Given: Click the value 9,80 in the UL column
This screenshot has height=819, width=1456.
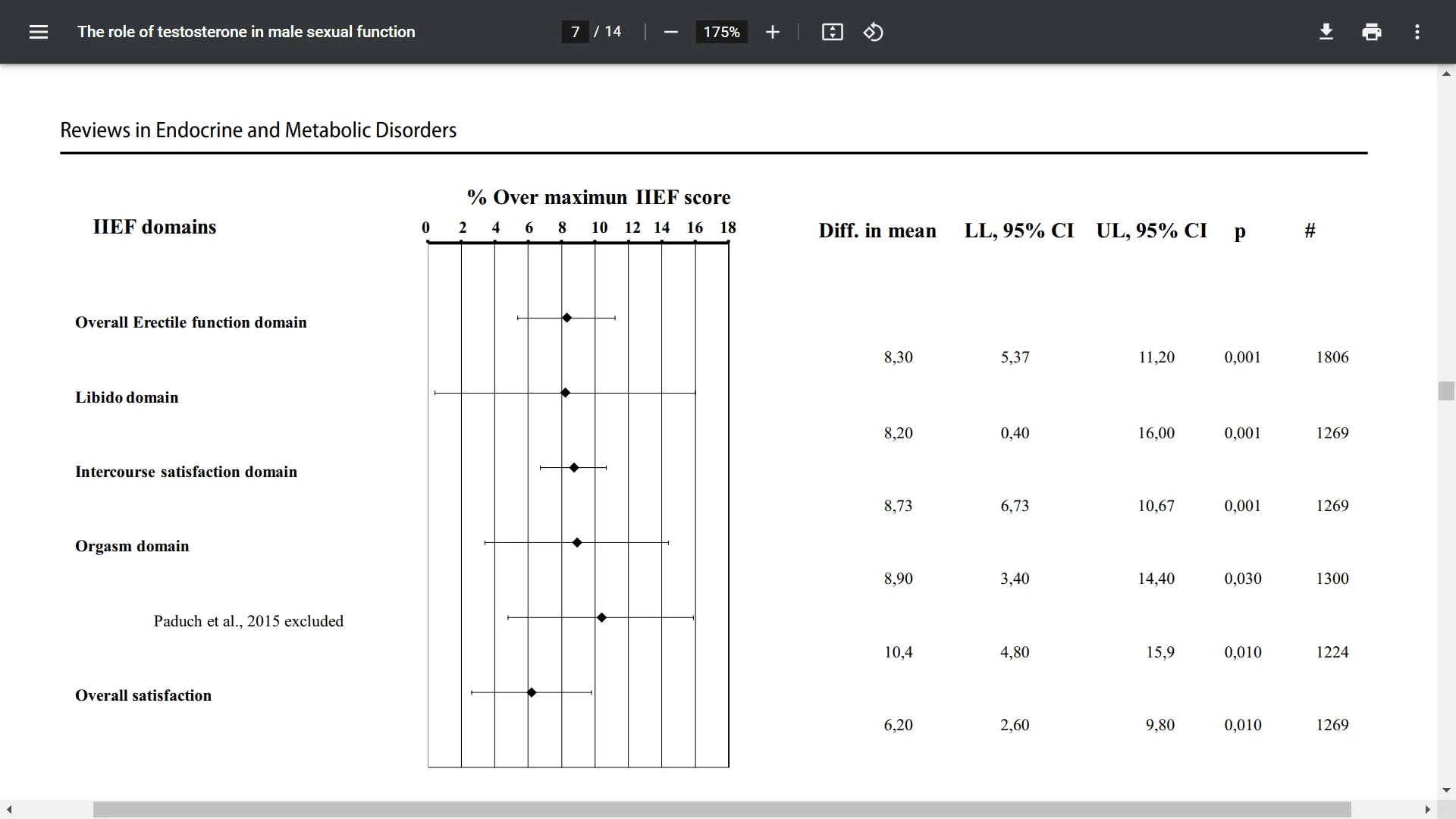Looking at the screenshot, I should 1160,725.
